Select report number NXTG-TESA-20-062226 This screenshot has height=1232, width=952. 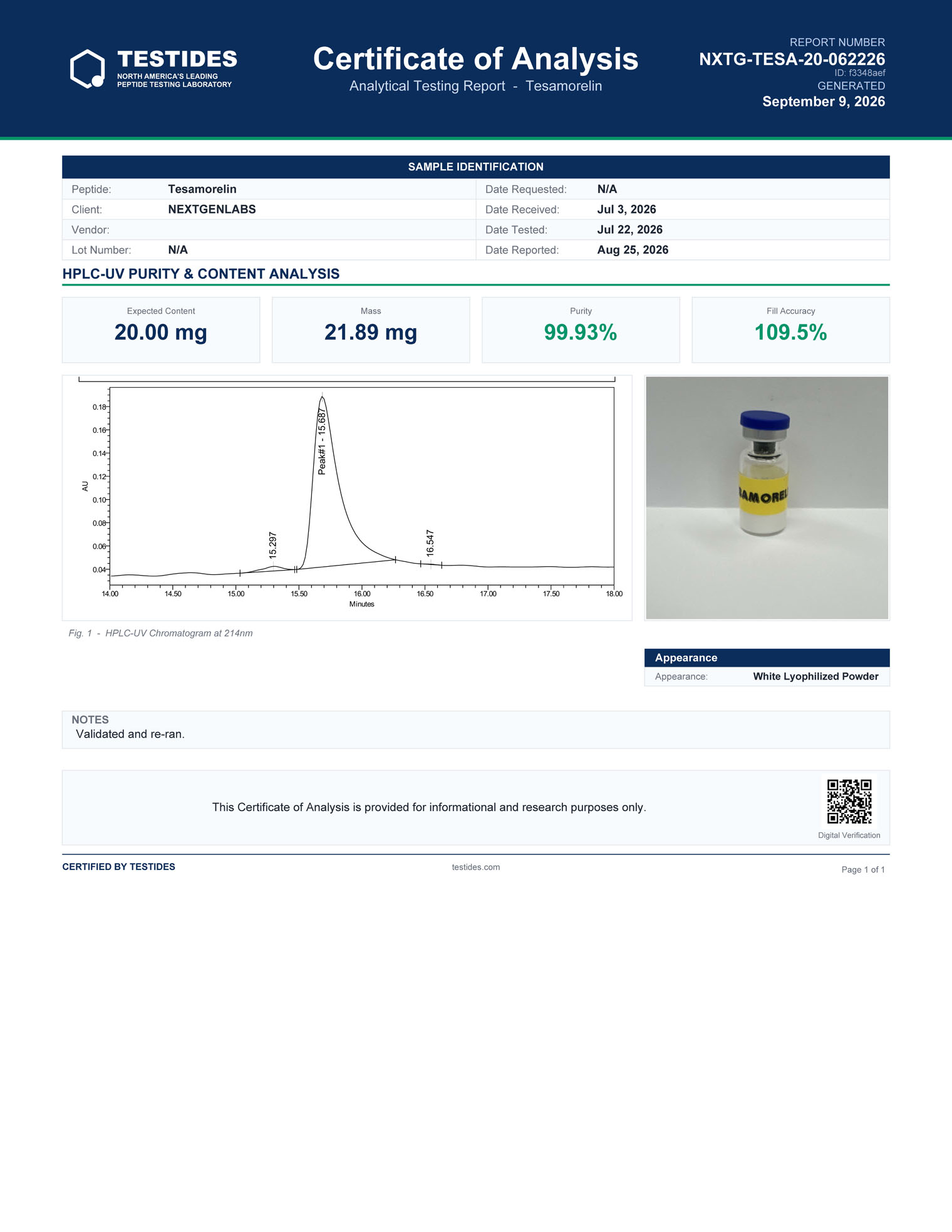coord(792,60)
